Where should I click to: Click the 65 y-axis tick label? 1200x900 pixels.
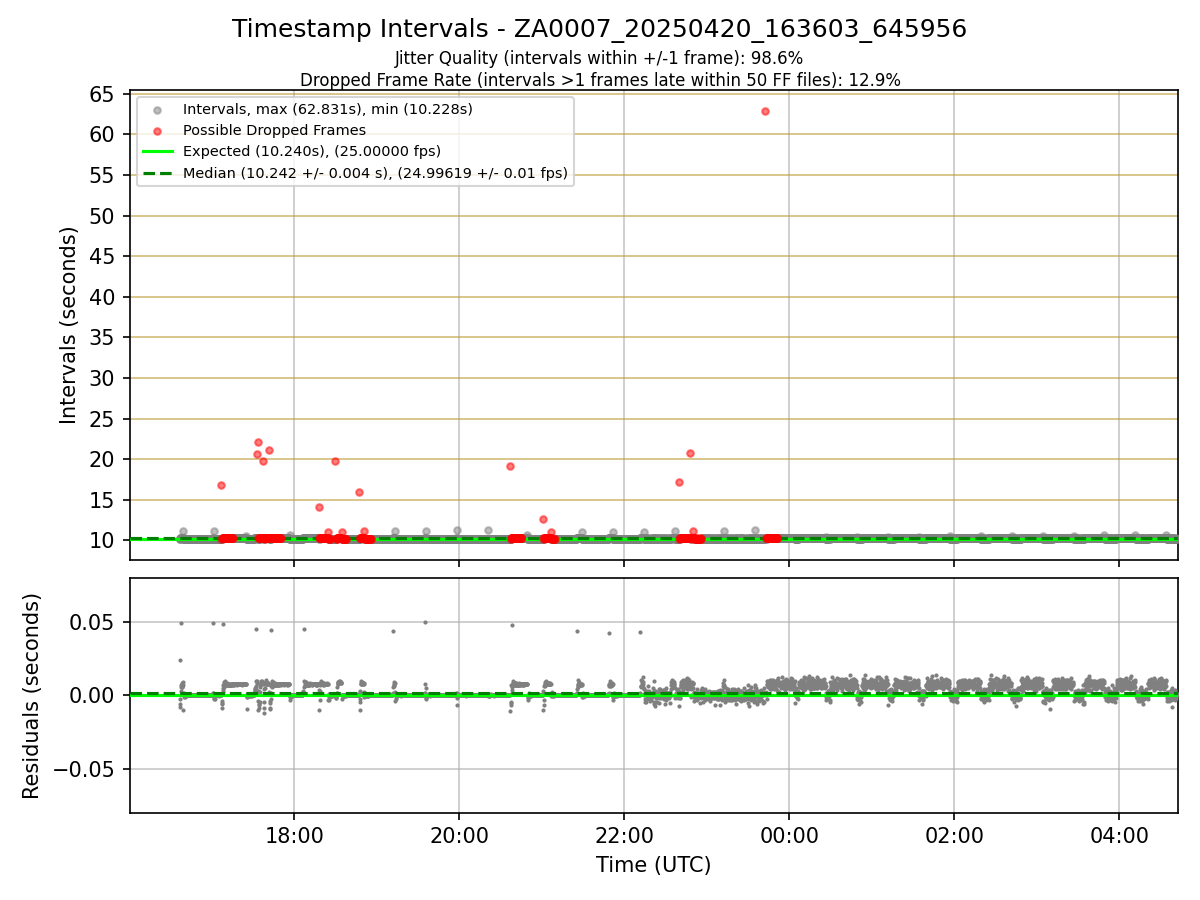point(102,94)
